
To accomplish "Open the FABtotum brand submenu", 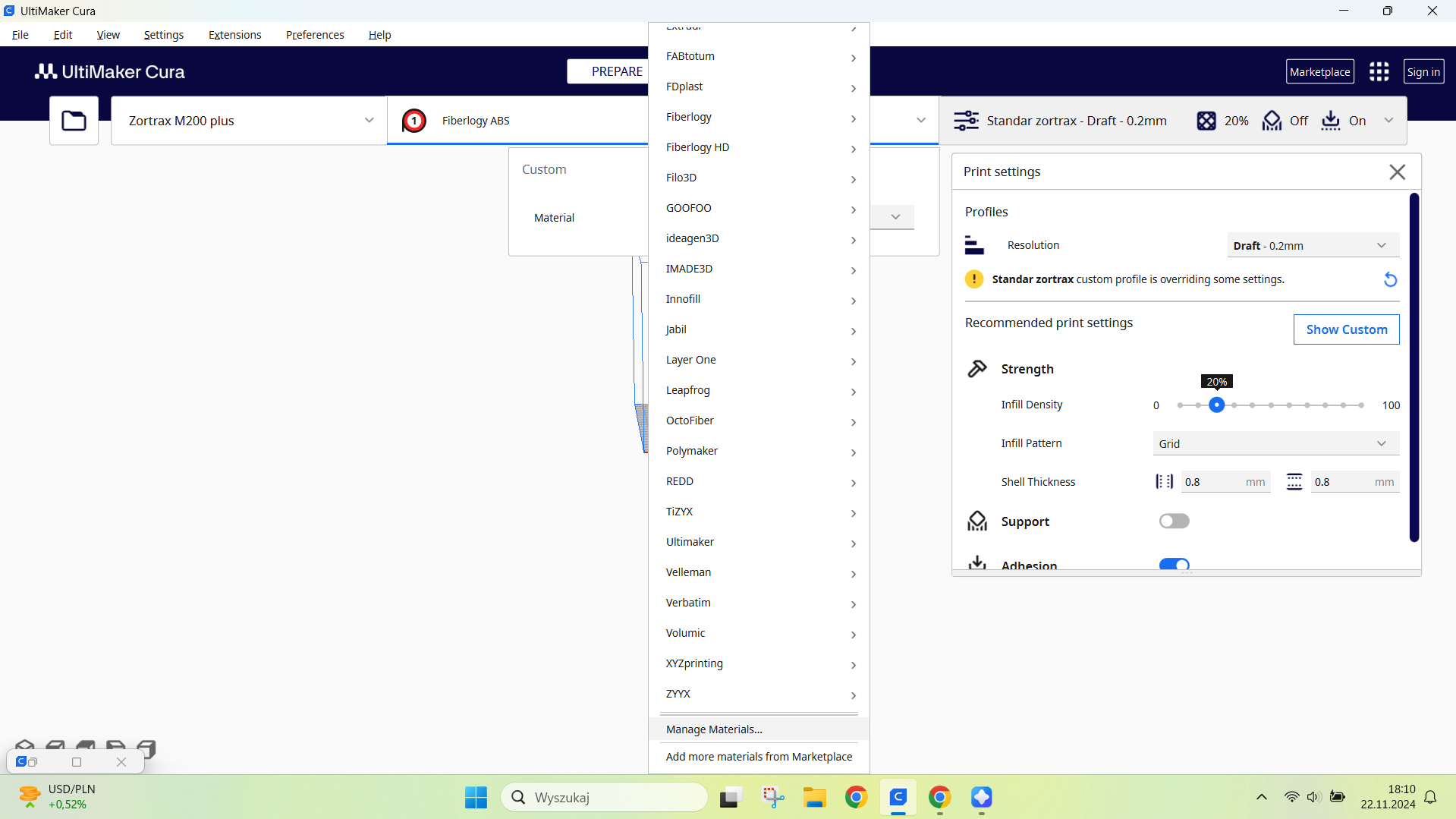I will [x=759, y=56].
